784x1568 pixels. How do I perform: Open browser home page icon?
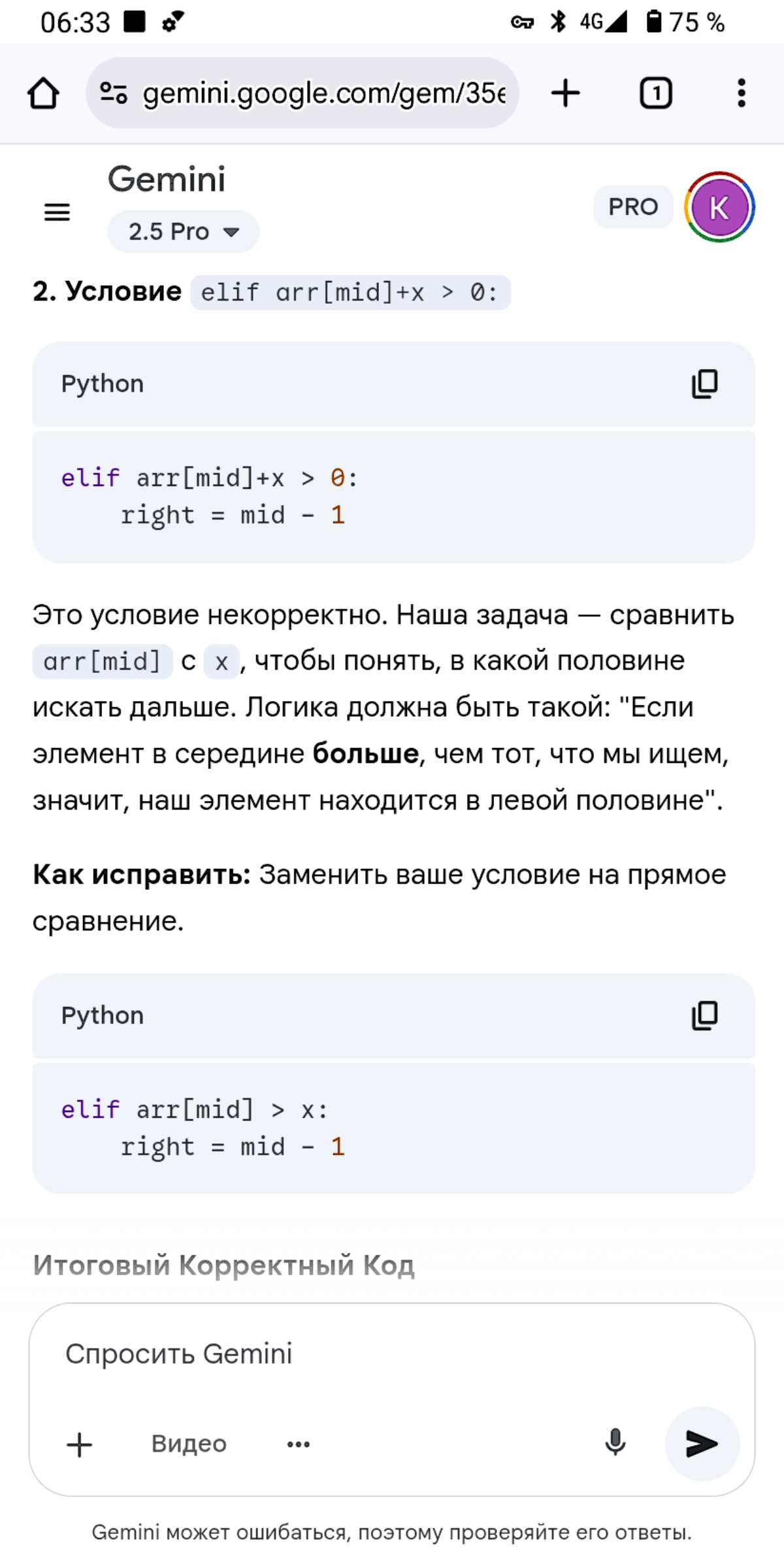click(44, 93)
